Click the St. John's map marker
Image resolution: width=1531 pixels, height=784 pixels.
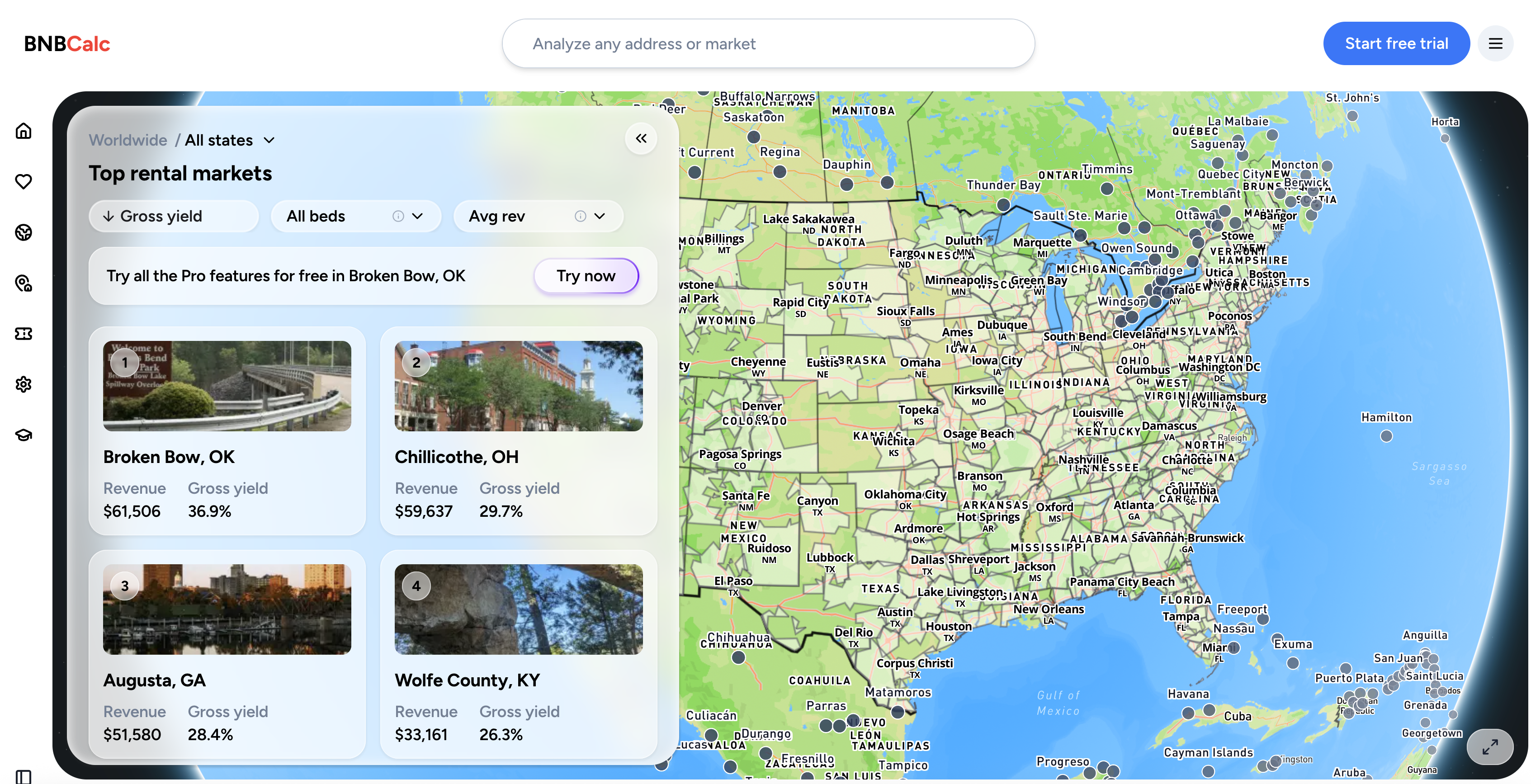coord(1352,116)
